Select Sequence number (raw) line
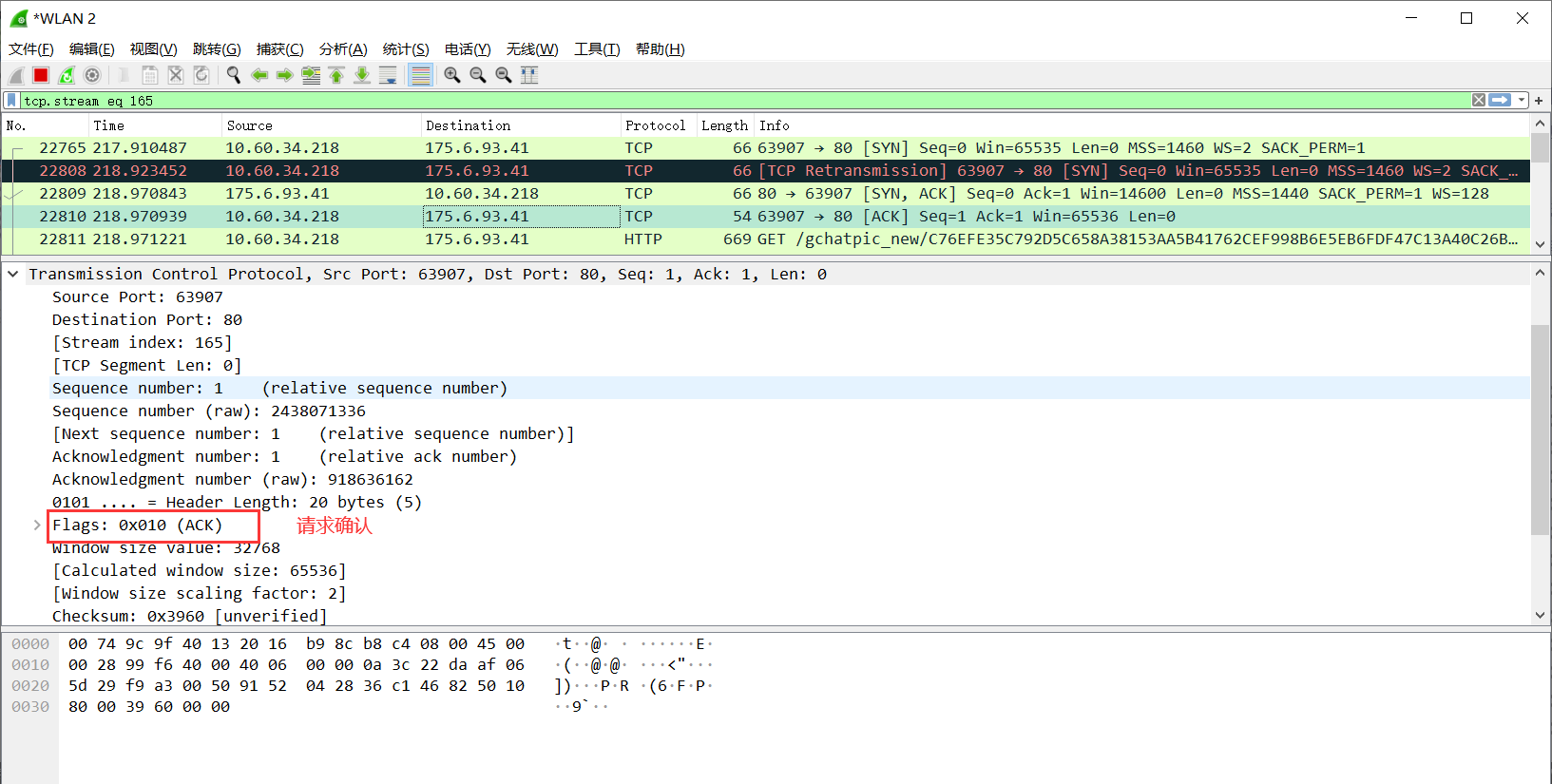 [x=209, y=411]
